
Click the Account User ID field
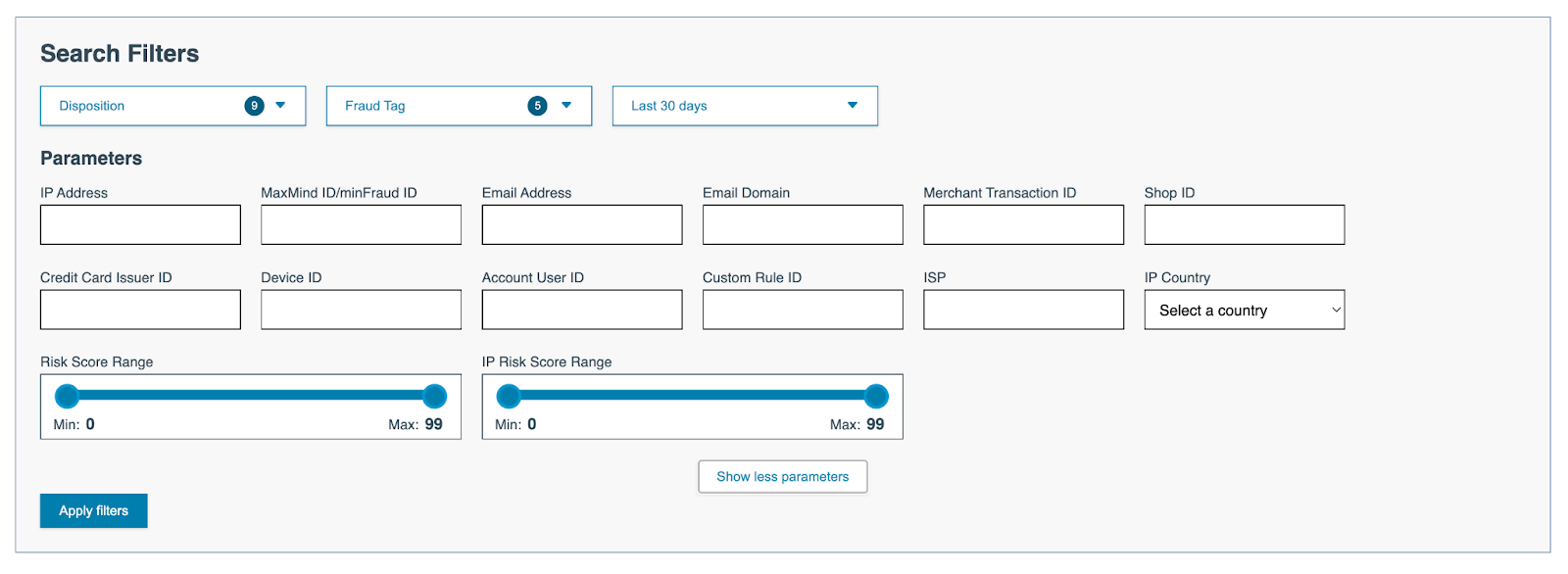click(x=582, y=310)
